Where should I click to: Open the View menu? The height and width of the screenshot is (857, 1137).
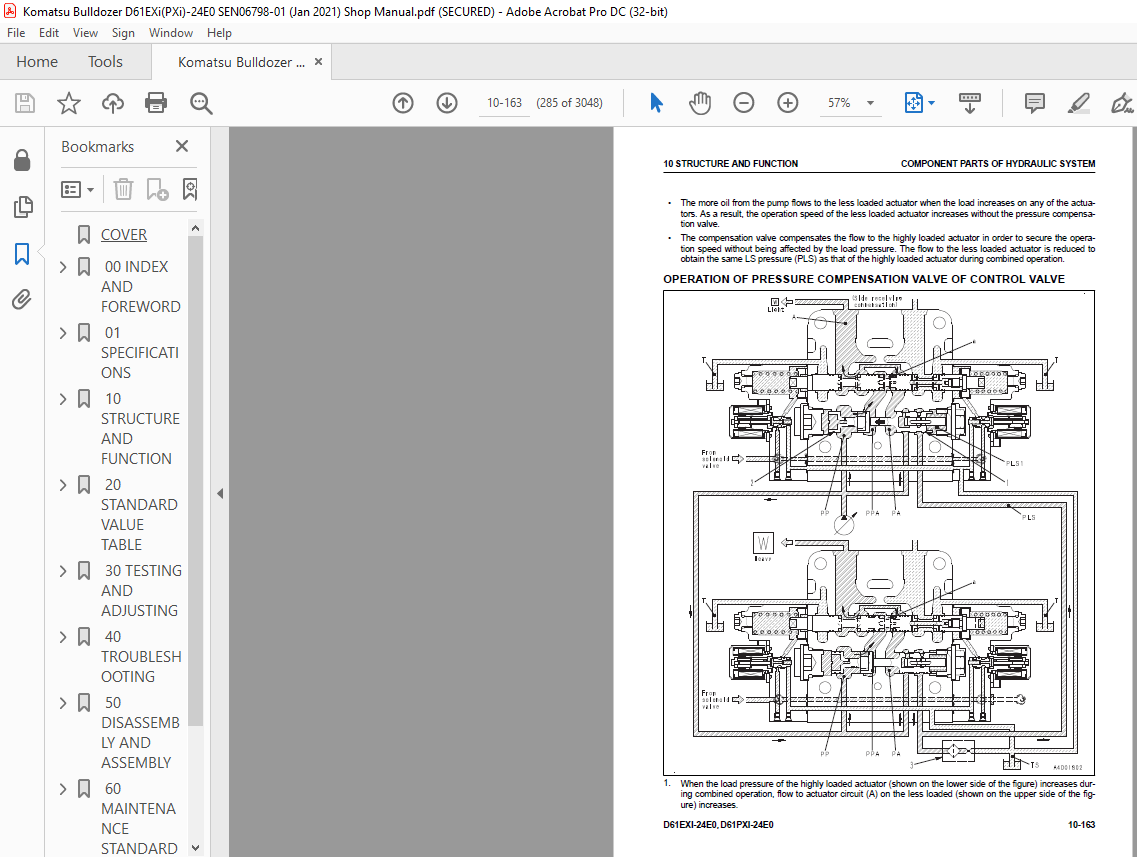tap(85, 33)
